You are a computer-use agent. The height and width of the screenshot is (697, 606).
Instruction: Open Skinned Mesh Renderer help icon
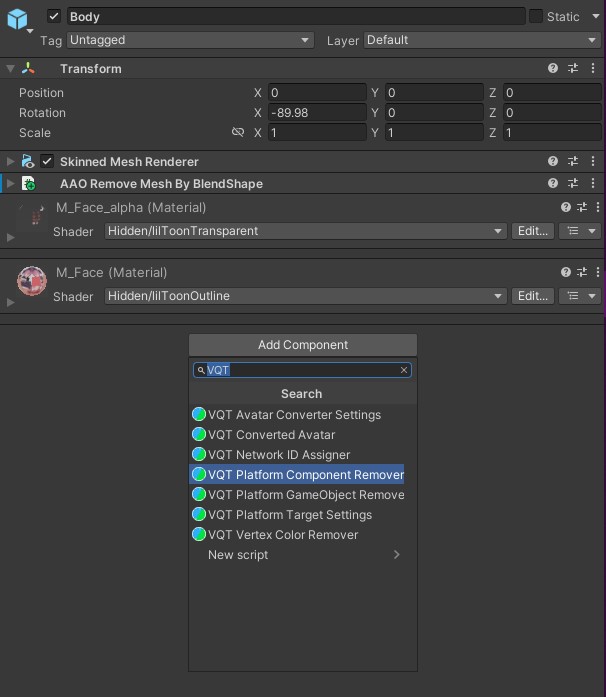(x=553, y=161)
